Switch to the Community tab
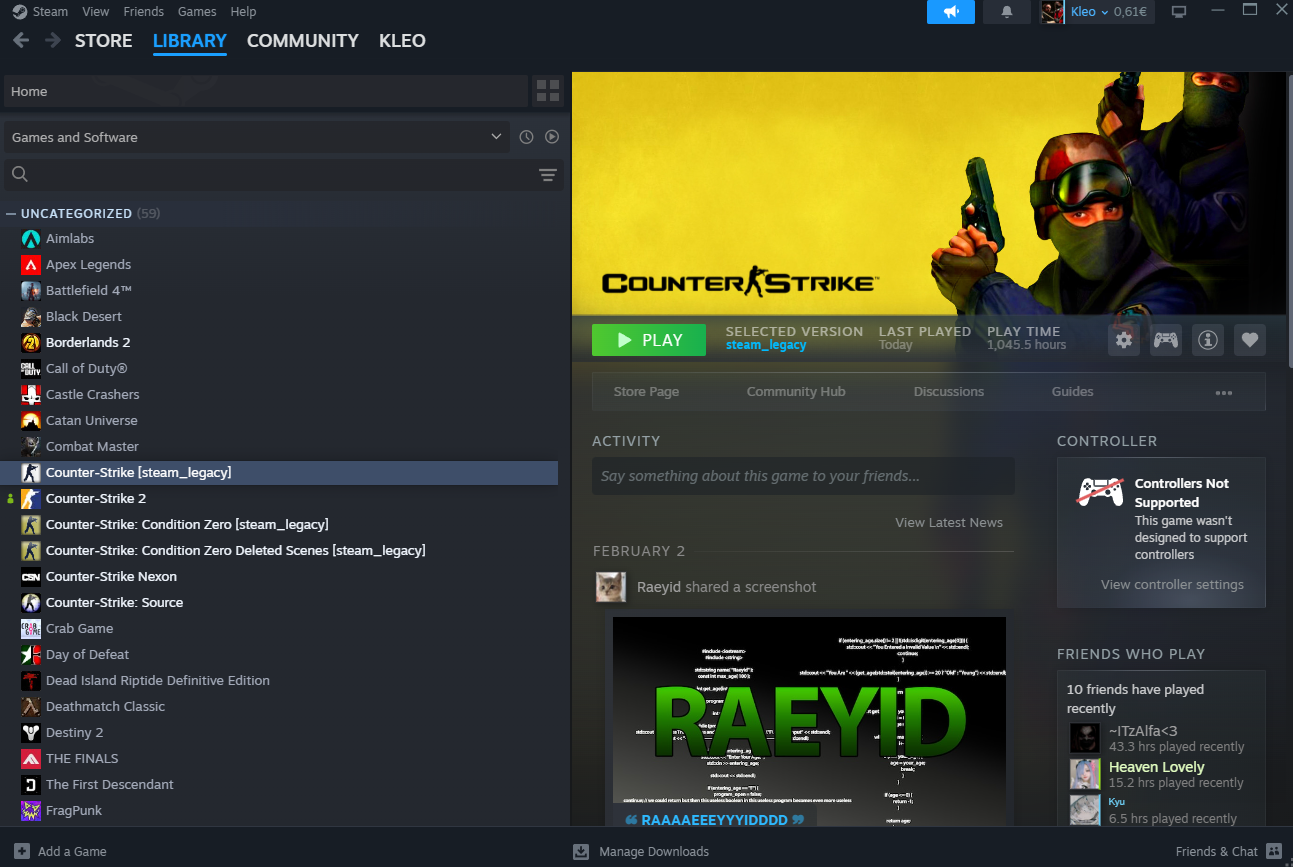This screenshot has height=867, width=1293. pos(302,41)
